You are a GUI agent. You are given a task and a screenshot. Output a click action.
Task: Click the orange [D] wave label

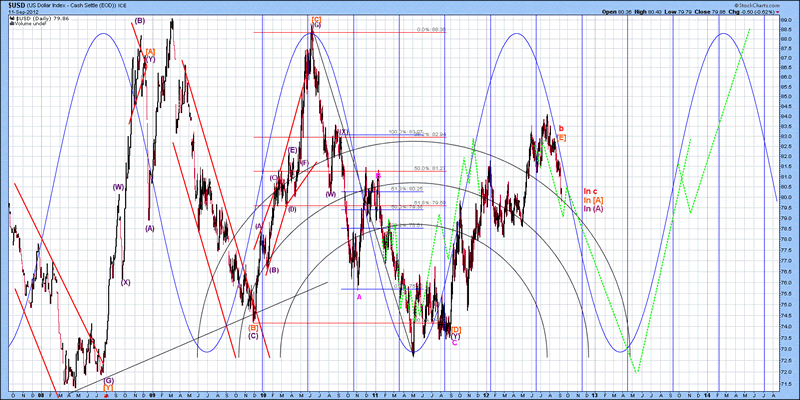click(x=457, y=330)
